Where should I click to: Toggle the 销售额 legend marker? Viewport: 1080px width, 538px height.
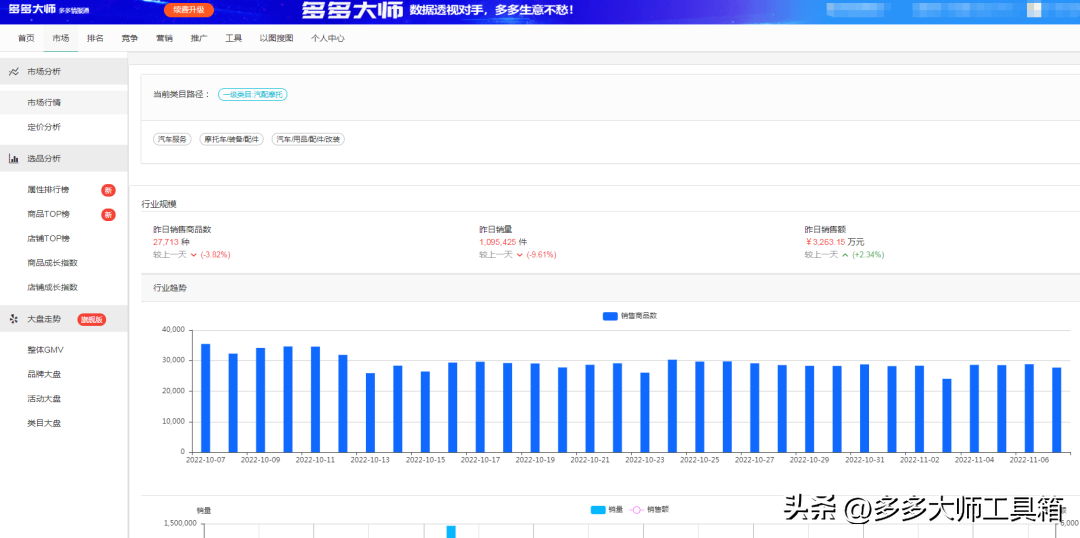636,510
